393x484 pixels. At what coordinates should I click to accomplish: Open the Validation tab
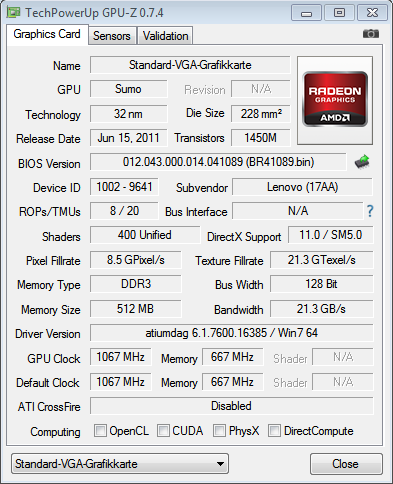[x=165, y=36]
